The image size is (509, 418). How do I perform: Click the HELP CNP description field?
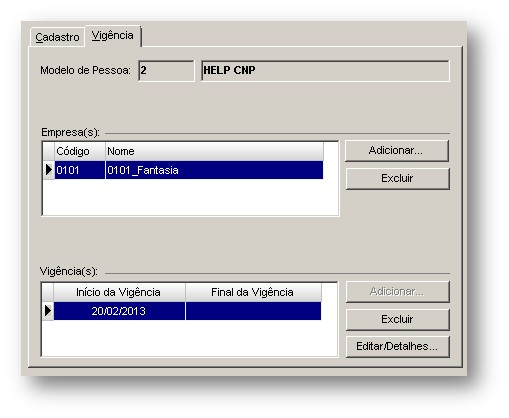325,71
